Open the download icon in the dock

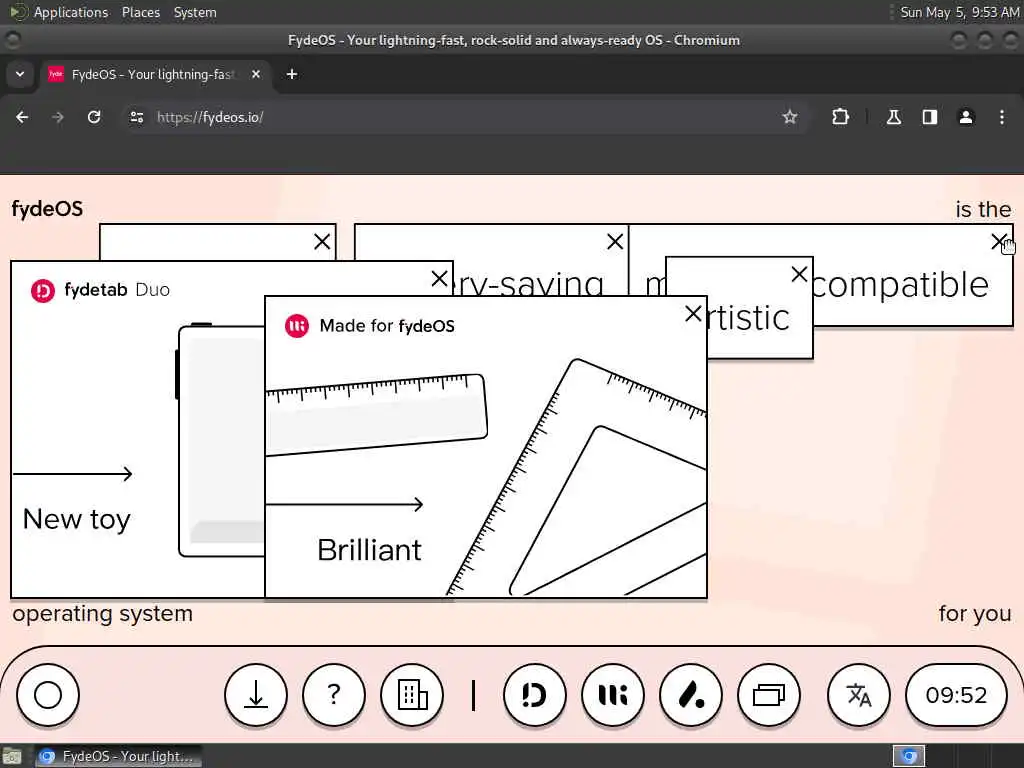(256, 695)
